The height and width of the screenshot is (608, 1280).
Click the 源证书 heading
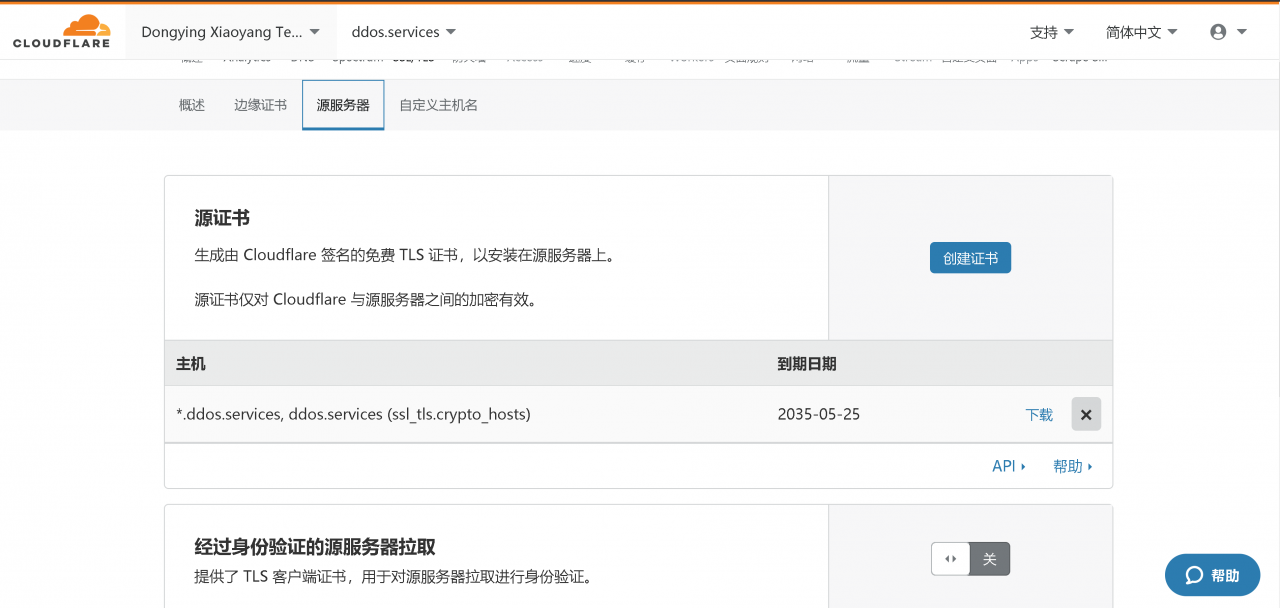point(222,218)
